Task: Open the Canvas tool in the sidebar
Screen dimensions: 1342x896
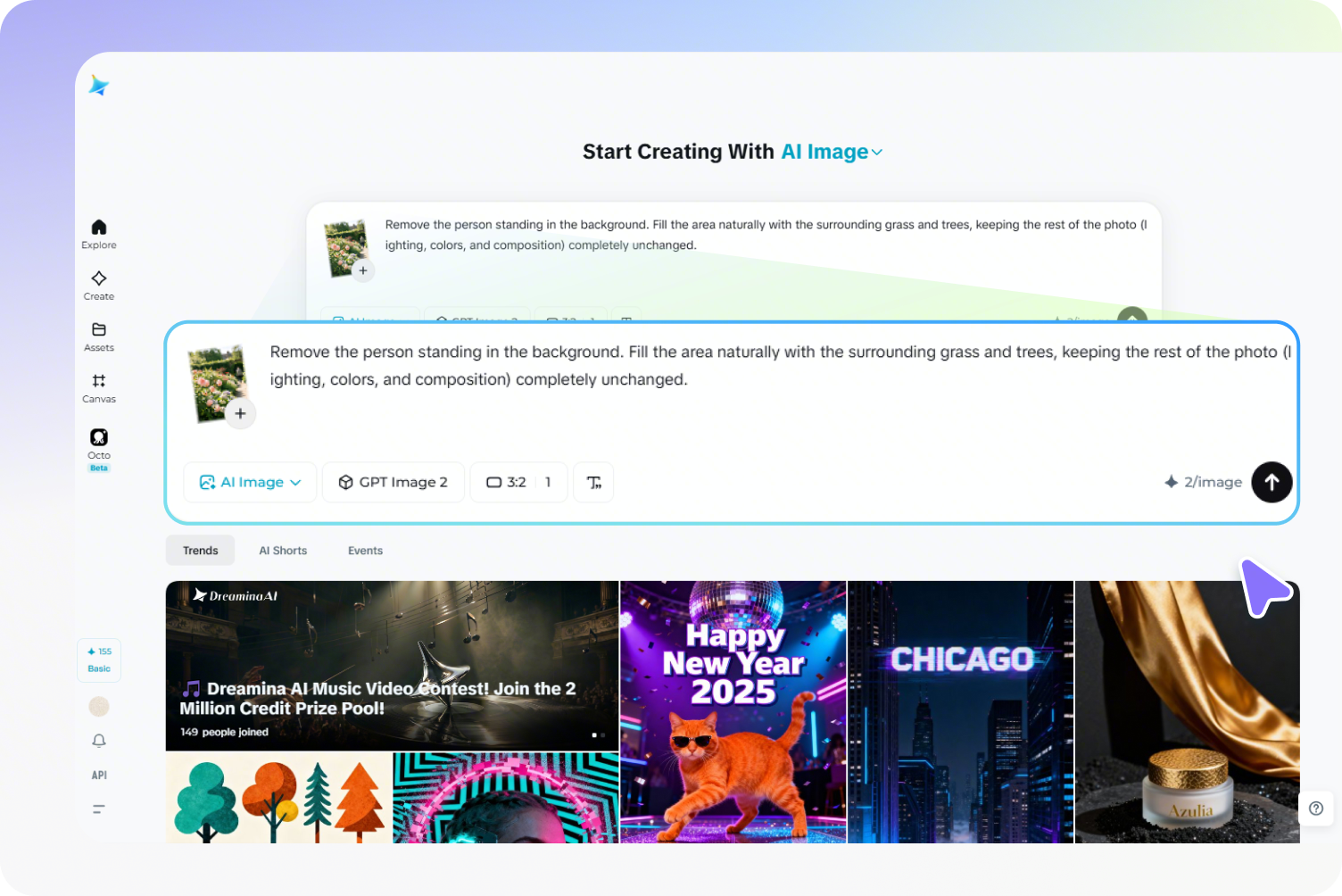Action: click(x=99, y=388)
